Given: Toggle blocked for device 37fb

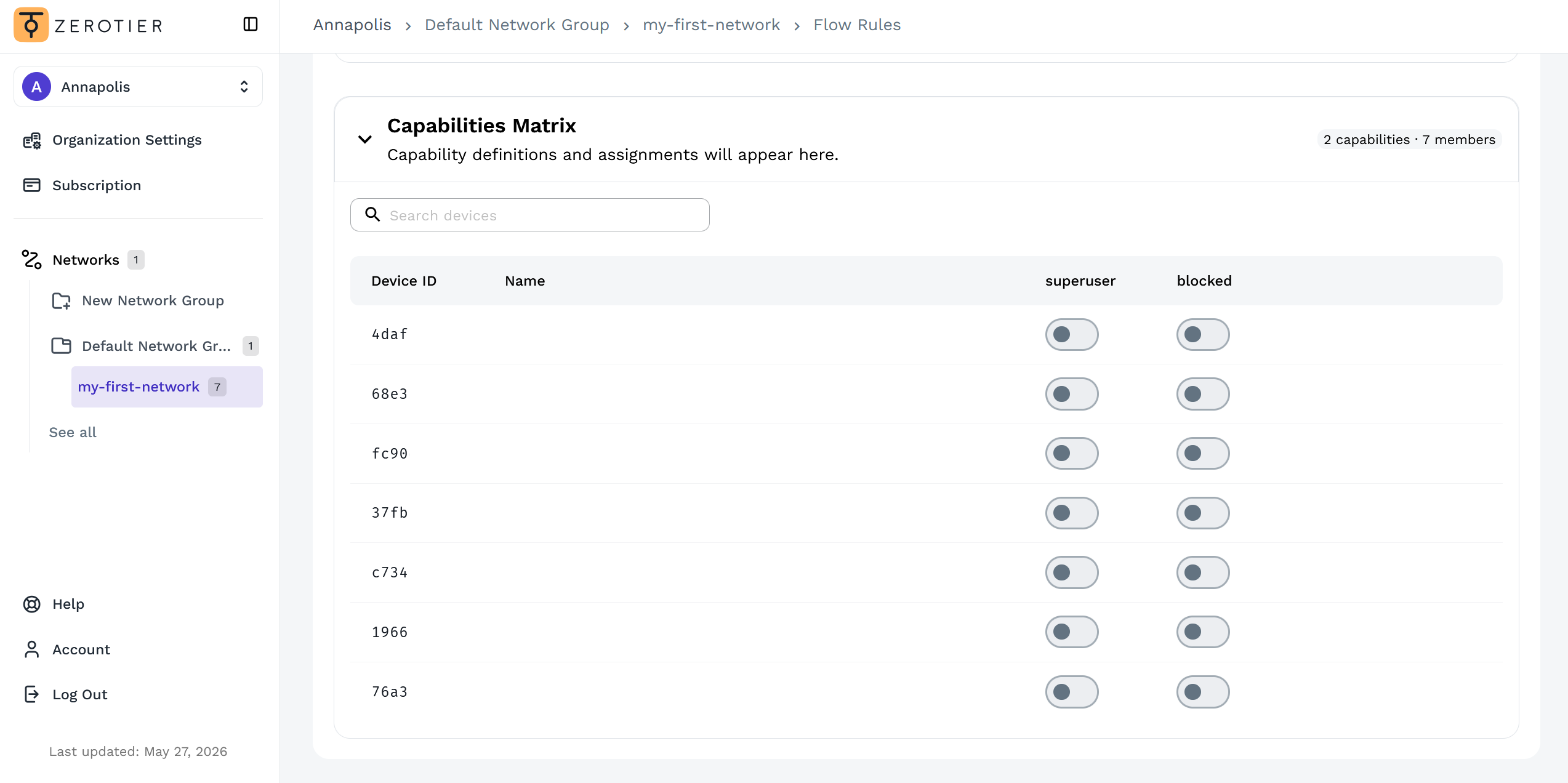Looking at the screenshot, I should click(x=1203, y=513).
